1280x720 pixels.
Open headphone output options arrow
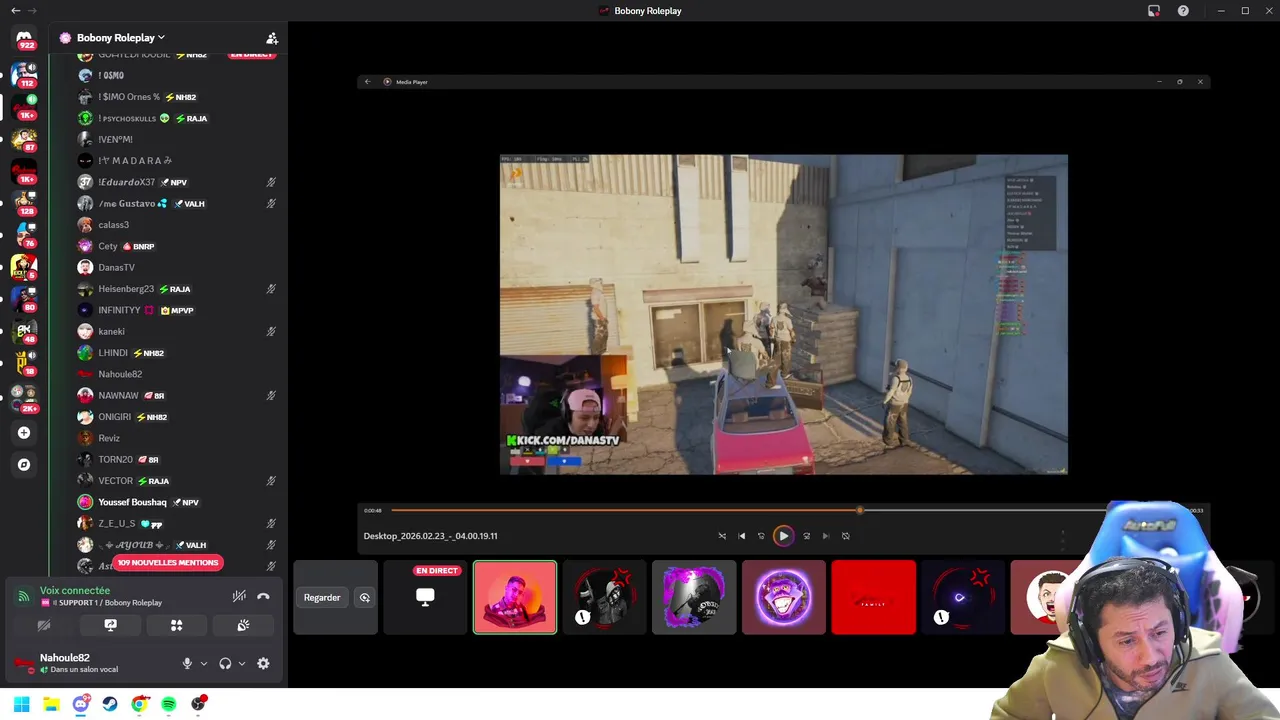click(x=241, y=663)
